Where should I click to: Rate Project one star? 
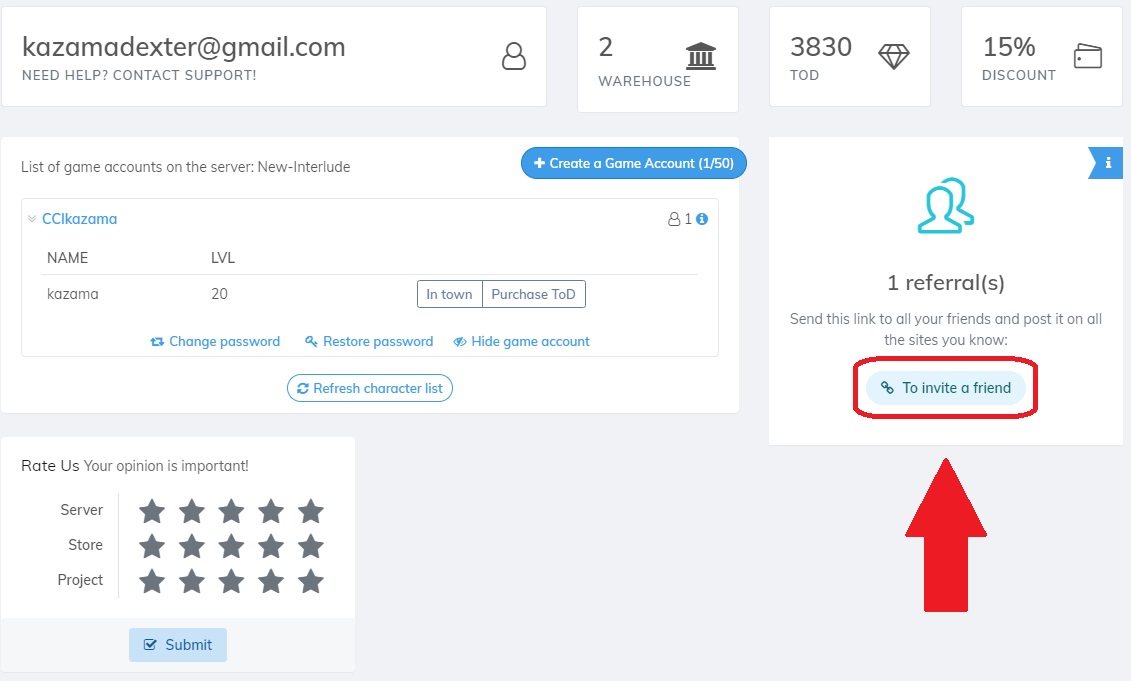152,581
